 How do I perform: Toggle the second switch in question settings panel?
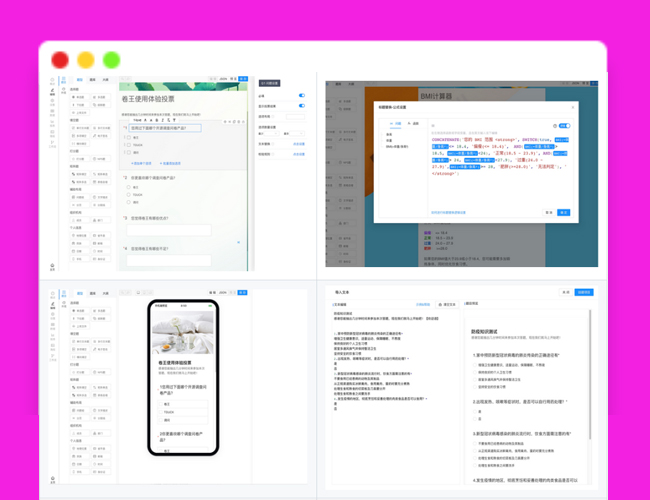[x=302, y=105]
